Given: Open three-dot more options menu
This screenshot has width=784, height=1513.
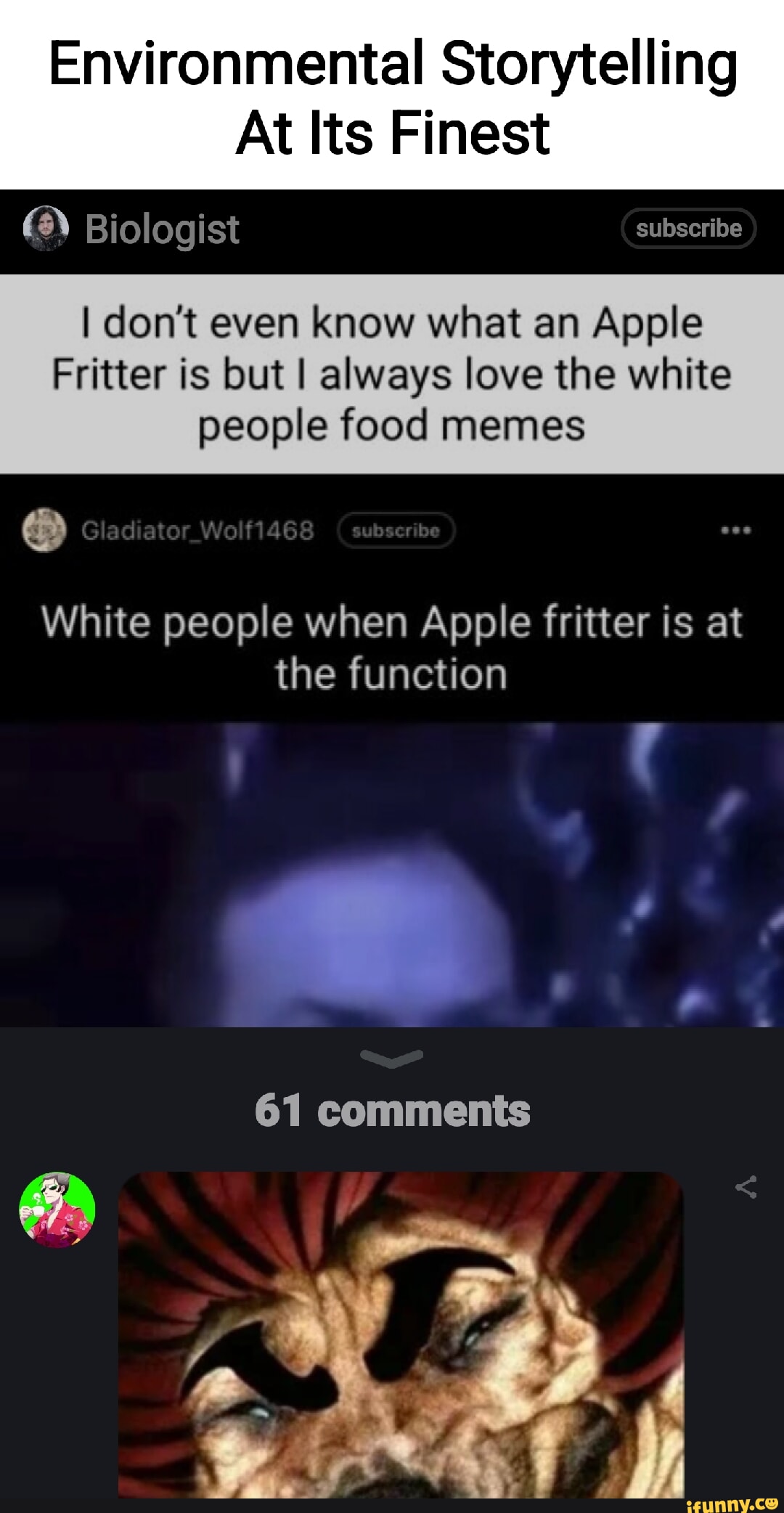Looking at the screenshot, I should 736,531.
